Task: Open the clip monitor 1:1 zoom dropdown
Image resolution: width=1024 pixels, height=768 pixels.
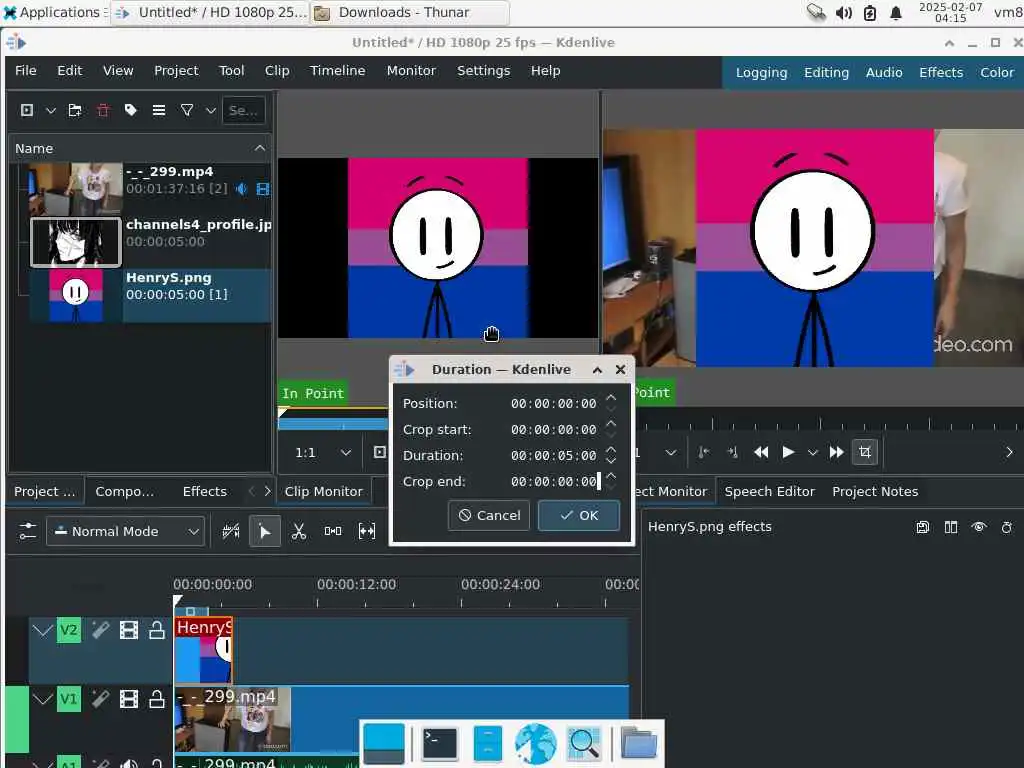Action: (x=323, y=452)
